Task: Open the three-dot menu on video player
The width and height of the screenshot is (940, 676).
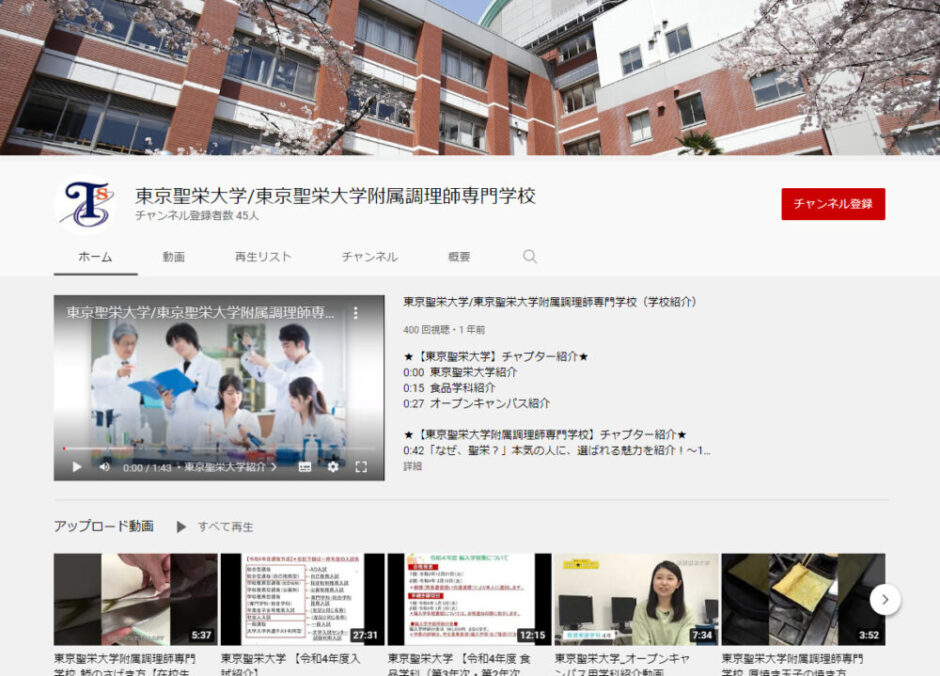Action: pyautogui.click(x=354, y=313)
